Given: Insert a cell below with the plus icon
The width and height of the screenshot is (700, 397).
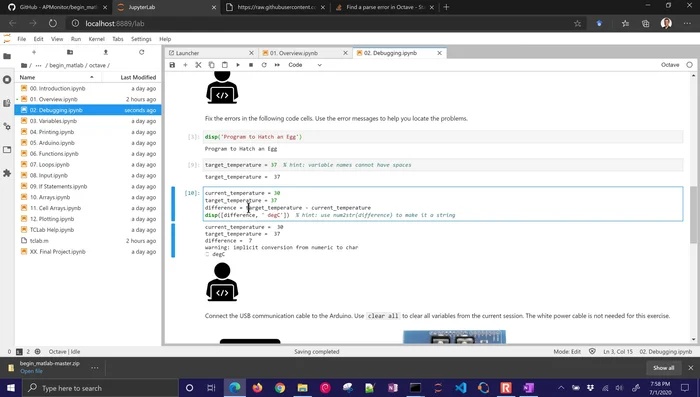Looking at the screenshot, I should coord(185,65).
